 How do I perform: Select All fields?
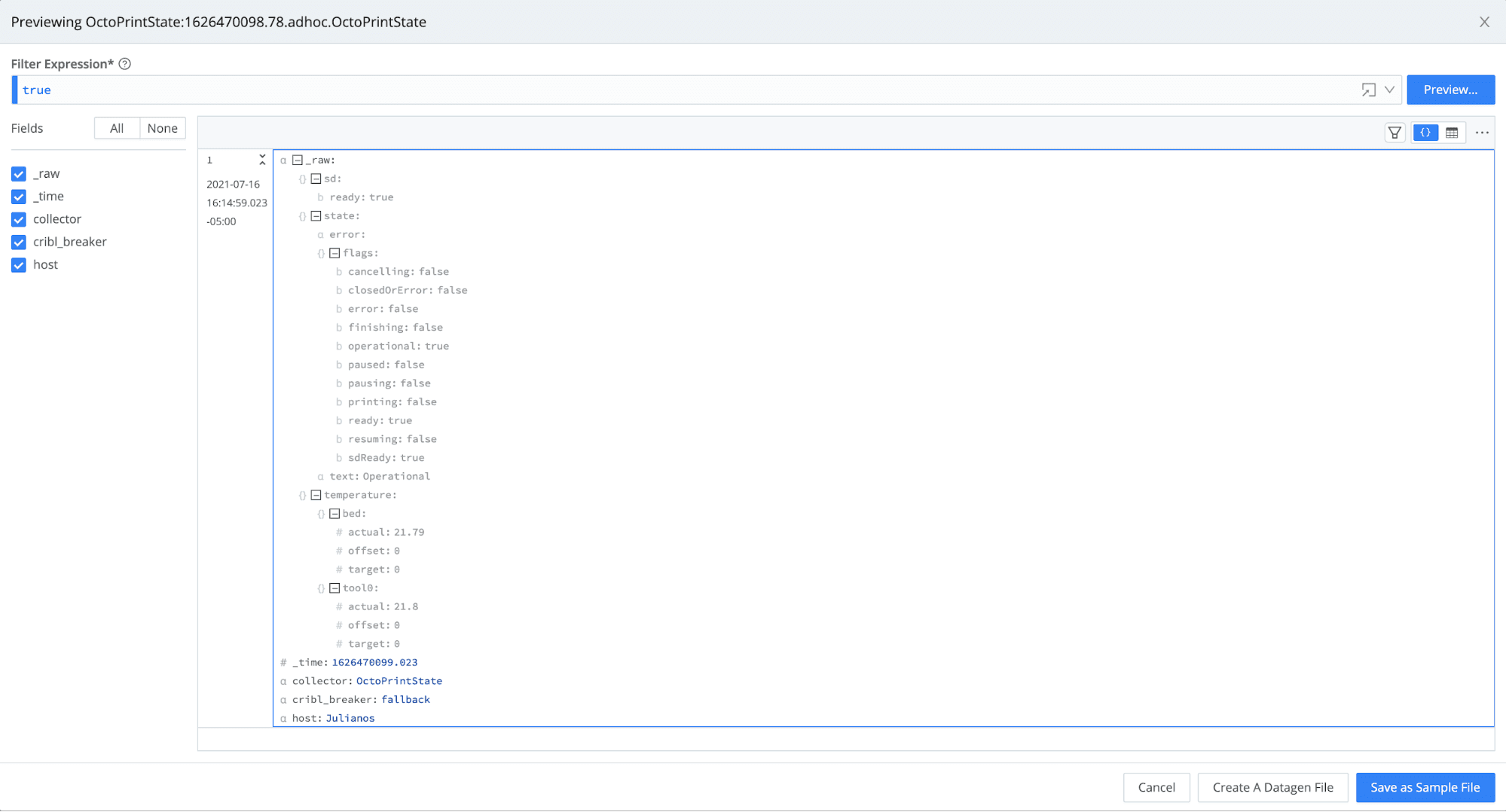pyautogui.click(x=117, y=128)
